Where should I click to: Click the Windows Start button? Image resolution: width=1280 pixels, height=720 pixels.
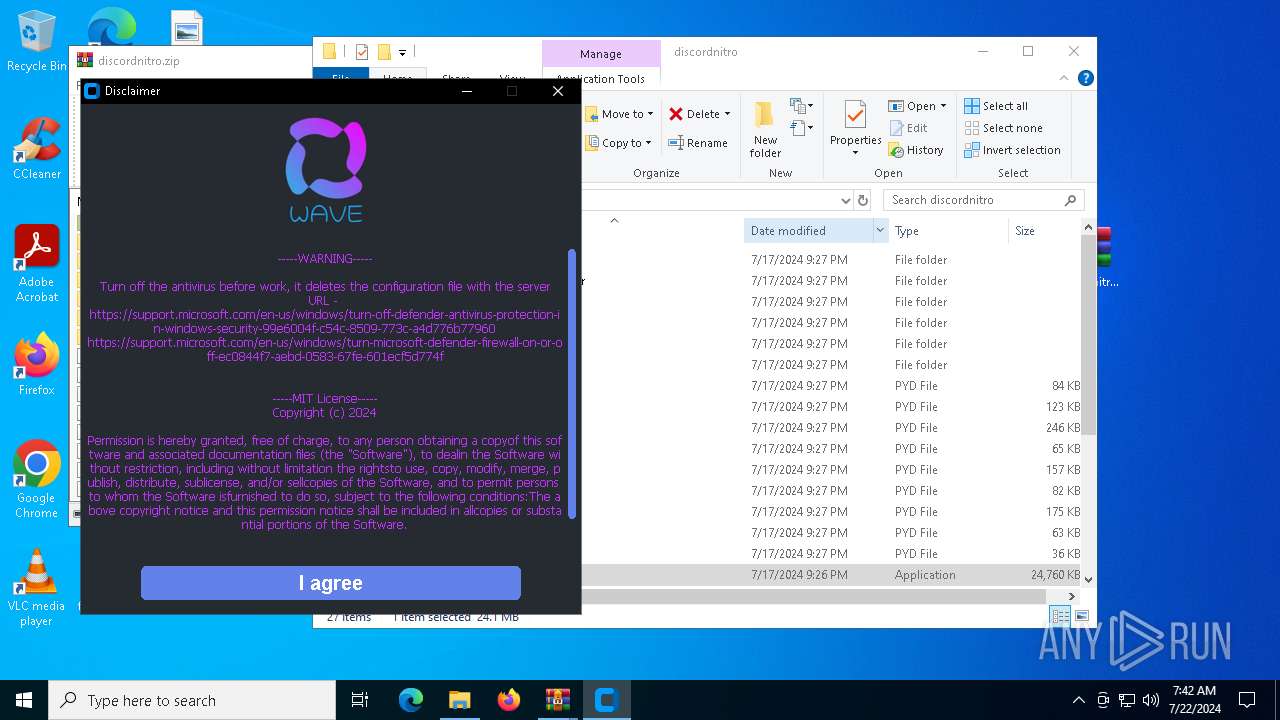pos(24,700)
